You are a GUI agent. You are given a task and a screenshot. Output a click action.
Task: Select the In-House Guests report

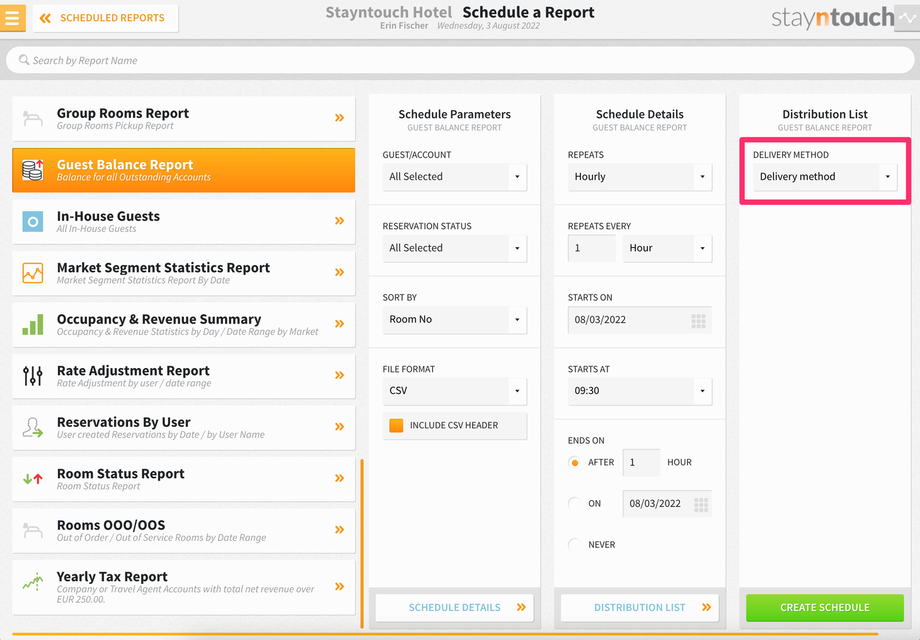click(184, 222)
